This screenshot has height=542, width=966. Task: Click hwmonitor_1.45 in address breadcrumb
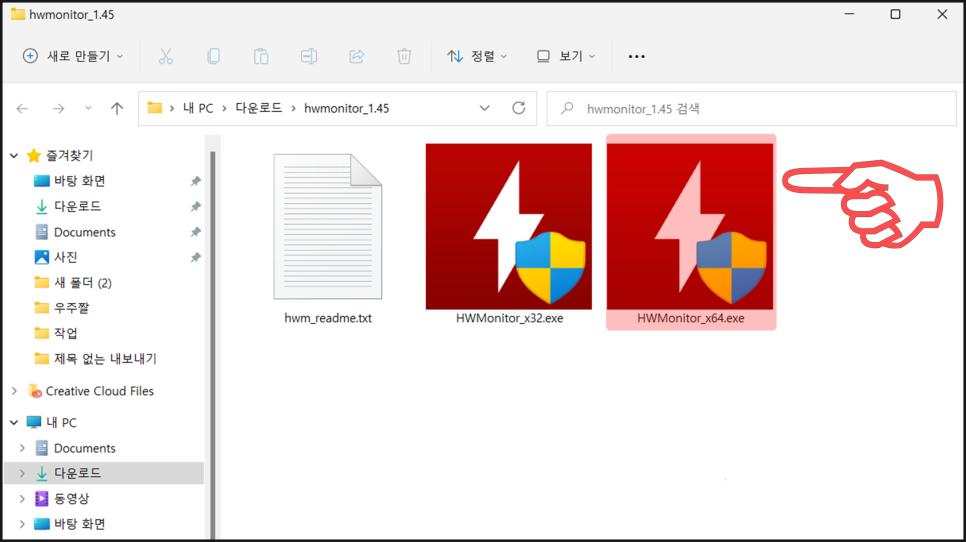coord(346,108)
